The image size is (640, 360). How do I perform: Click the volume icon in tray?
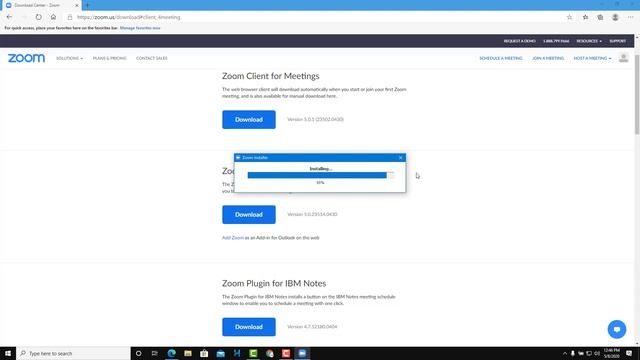pyautogui.click(x=597, y=353)
